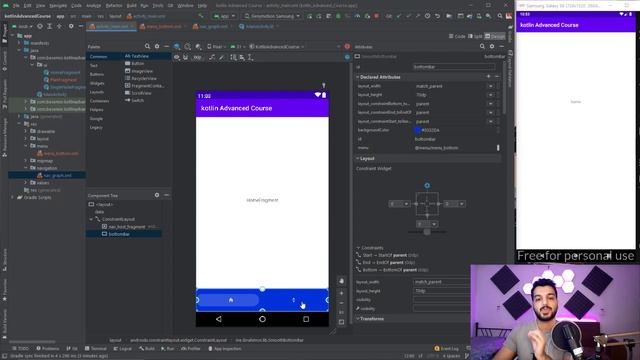
Task: Search attributes with magnifier icon
Action: pyautogui.click(x=482, y=47)
